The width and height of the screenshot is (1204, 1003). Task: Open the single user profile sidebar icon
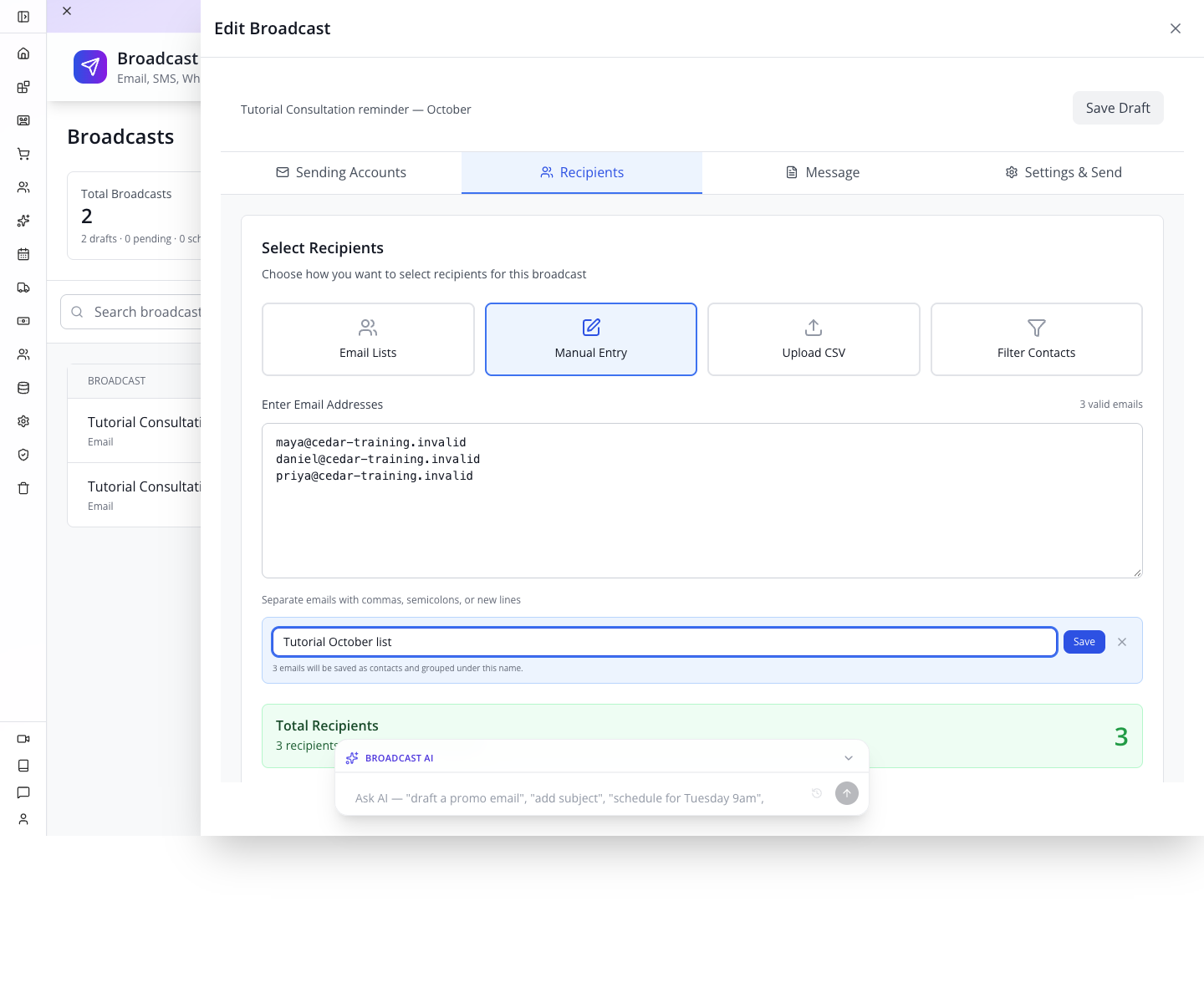pyautogui.click(x=23, y=819)
